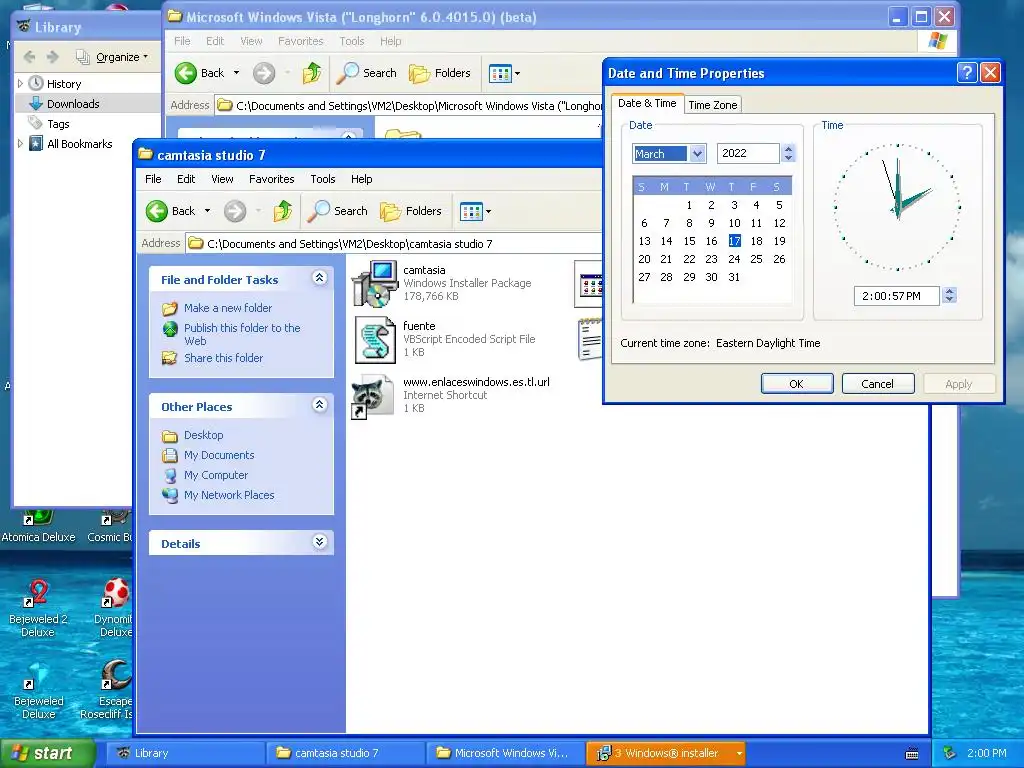Screen dimensions: 1024x768
Task: Select day 31 in the March calendar
Action: tap(734, 277)
